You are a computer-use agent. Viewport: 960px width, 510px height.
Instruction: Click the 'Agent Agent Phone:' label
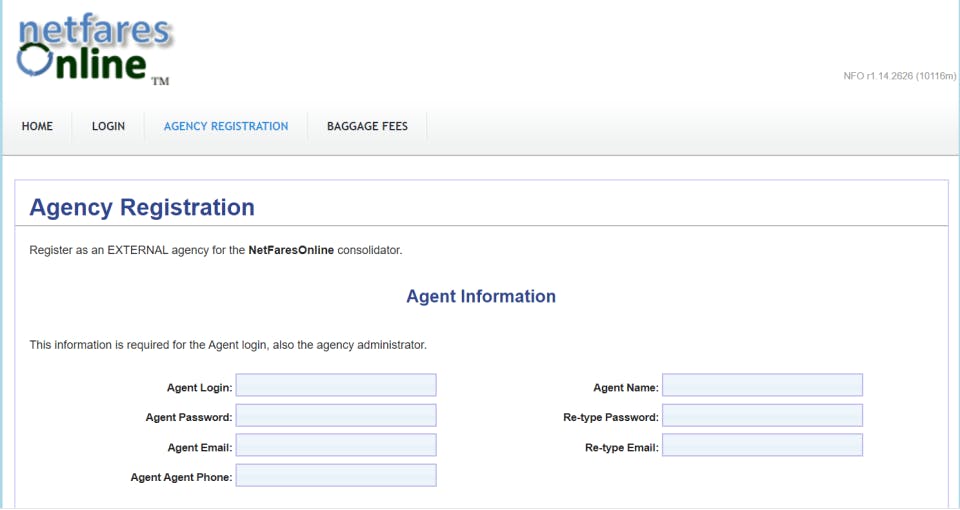point(181,478)
